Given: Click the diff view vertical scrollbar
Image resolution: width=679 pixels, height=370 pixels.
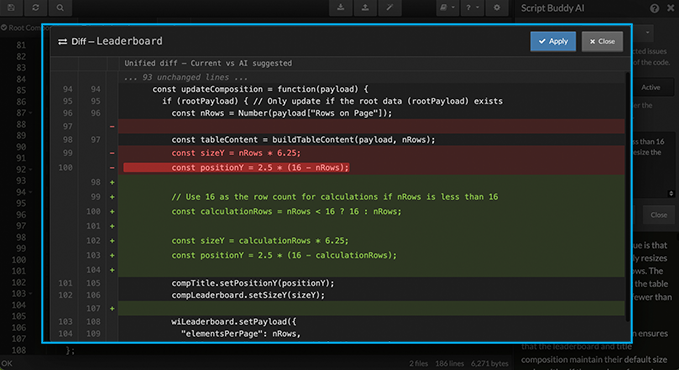Looking at the screenshot, I should pos(628,197).
